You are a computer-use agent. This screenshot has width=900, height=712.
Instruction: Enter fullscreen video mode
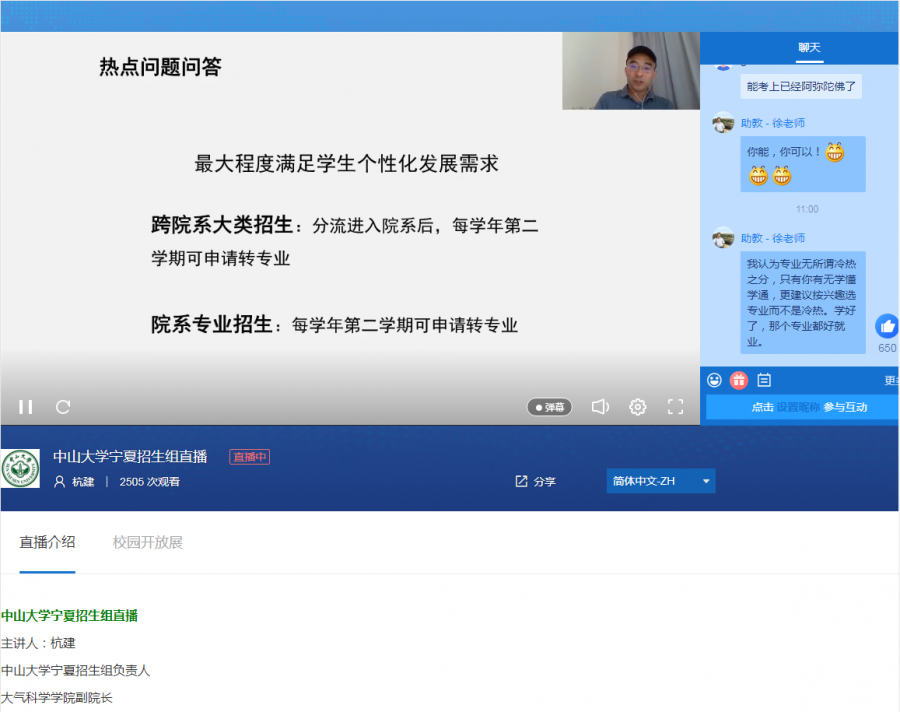675,407
